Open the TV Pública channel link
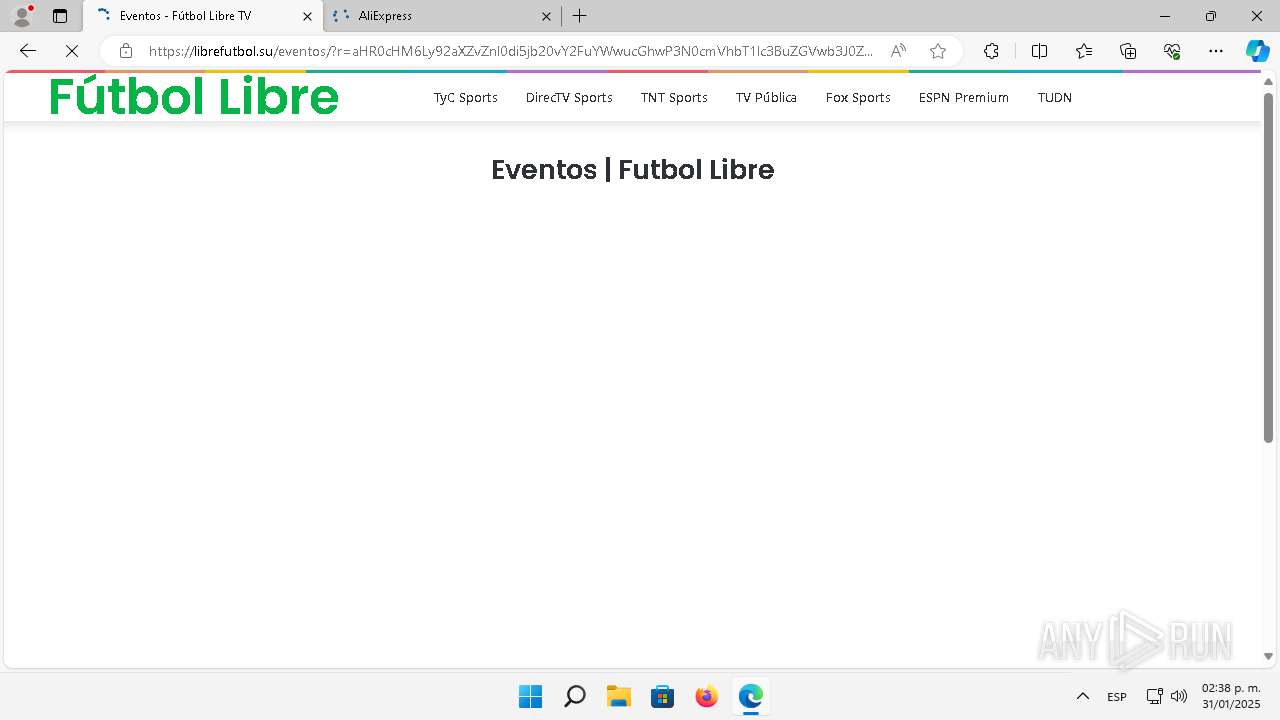This screenshot has height=720, width=1280. [x=766, y=97]
